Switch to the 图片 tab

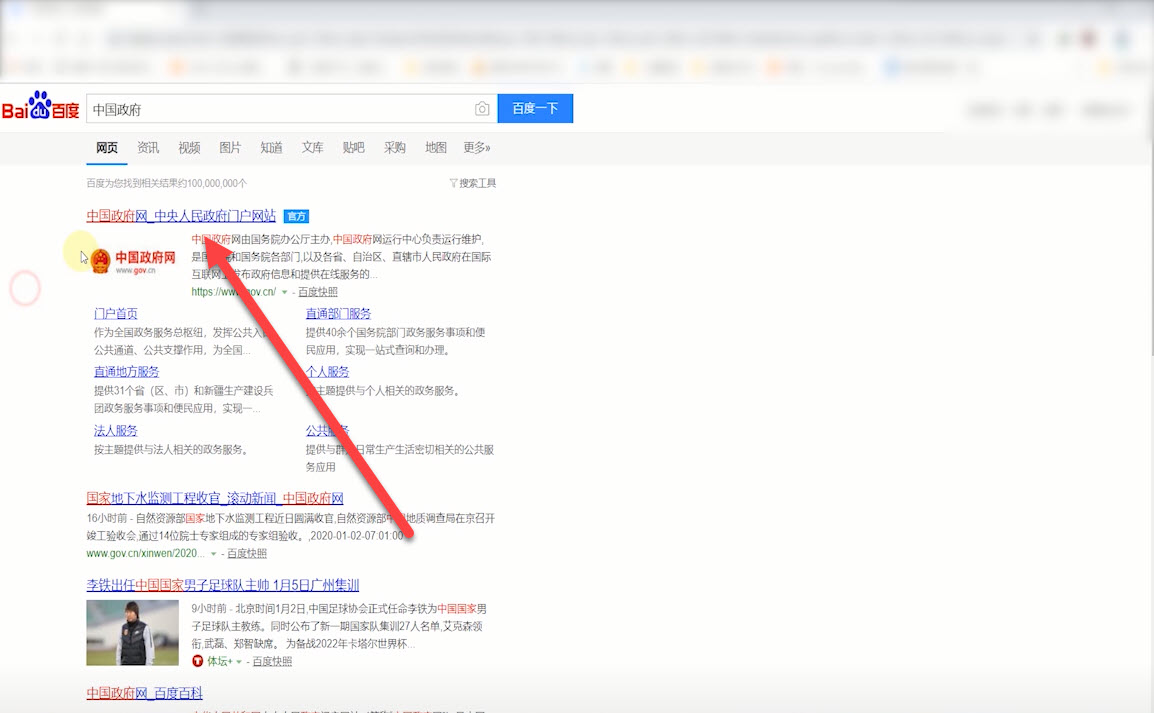tap(230, 148)
